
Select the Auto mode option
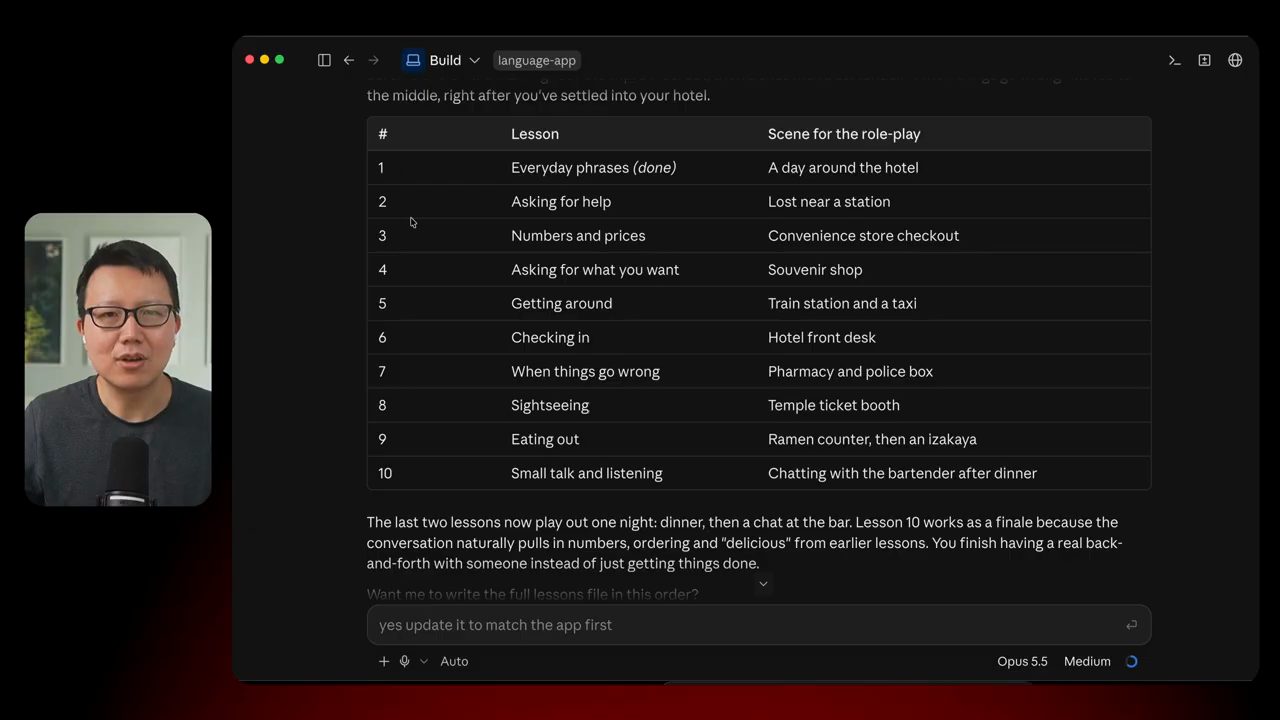coord(454,661)
